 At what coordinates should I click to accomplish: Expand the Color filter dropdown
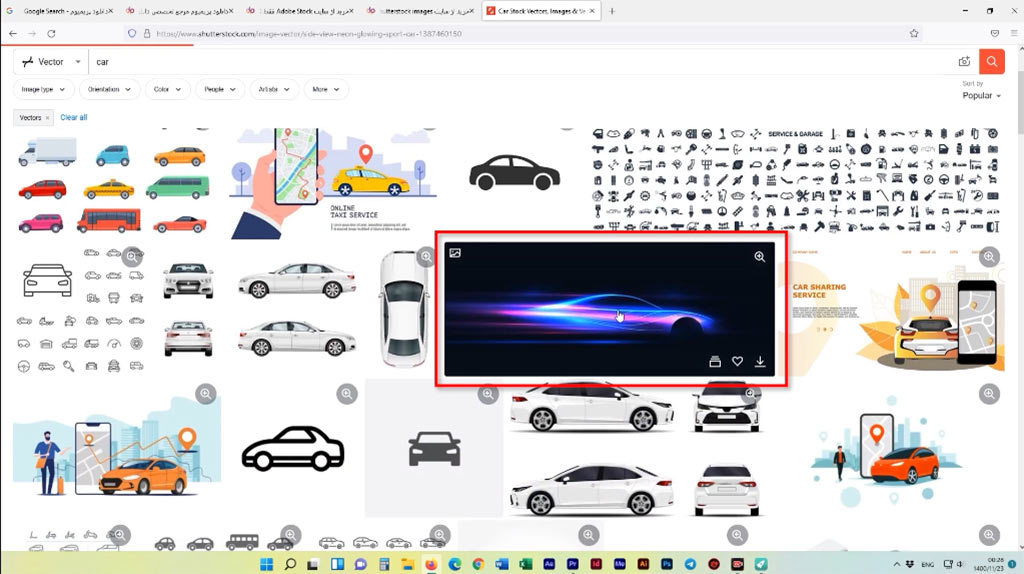pyautogui.click(x=167, y=89)
